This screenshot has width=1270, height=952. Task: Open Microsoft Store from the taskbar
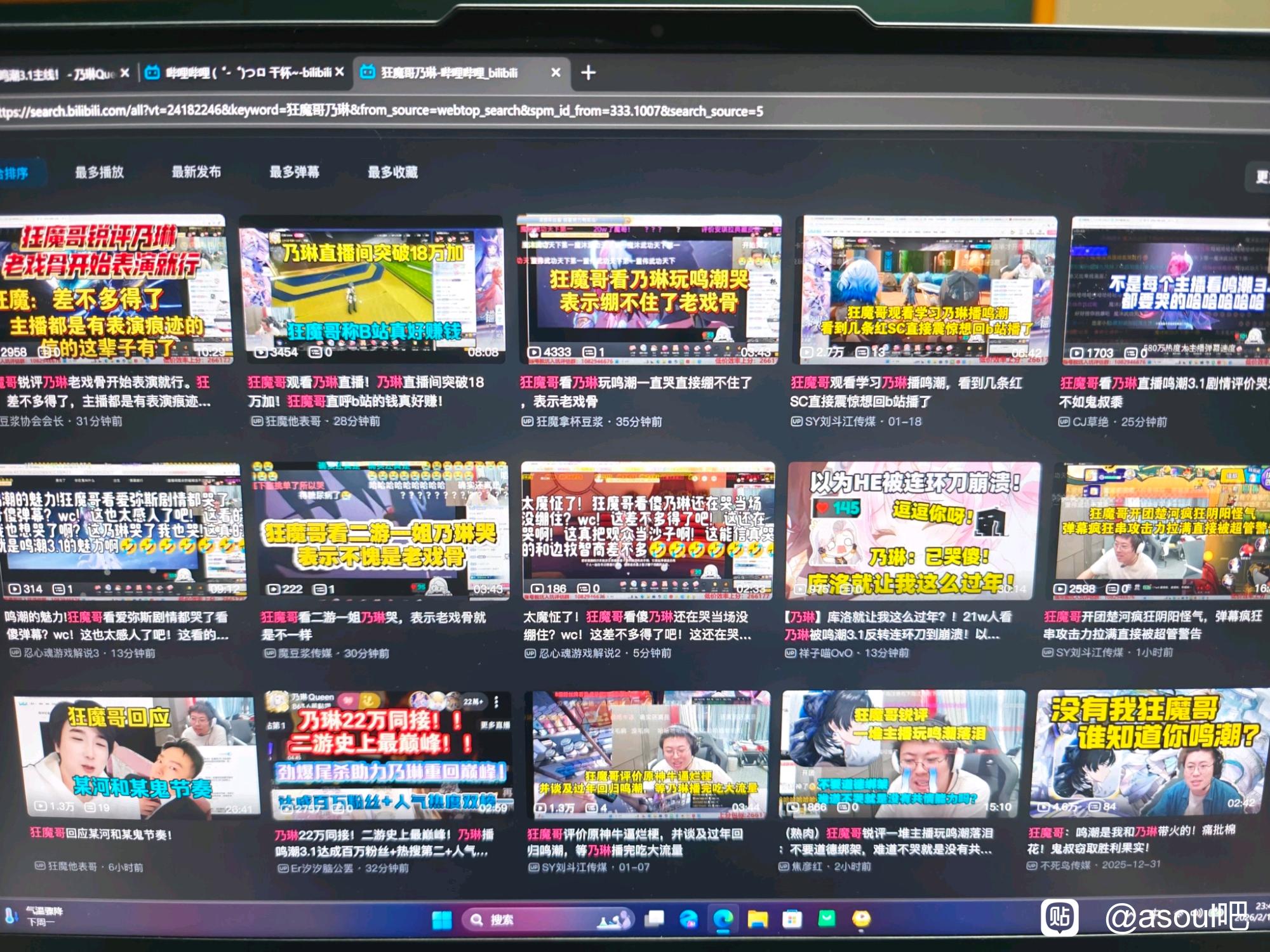pyautogui.click(x=792, y=919)
